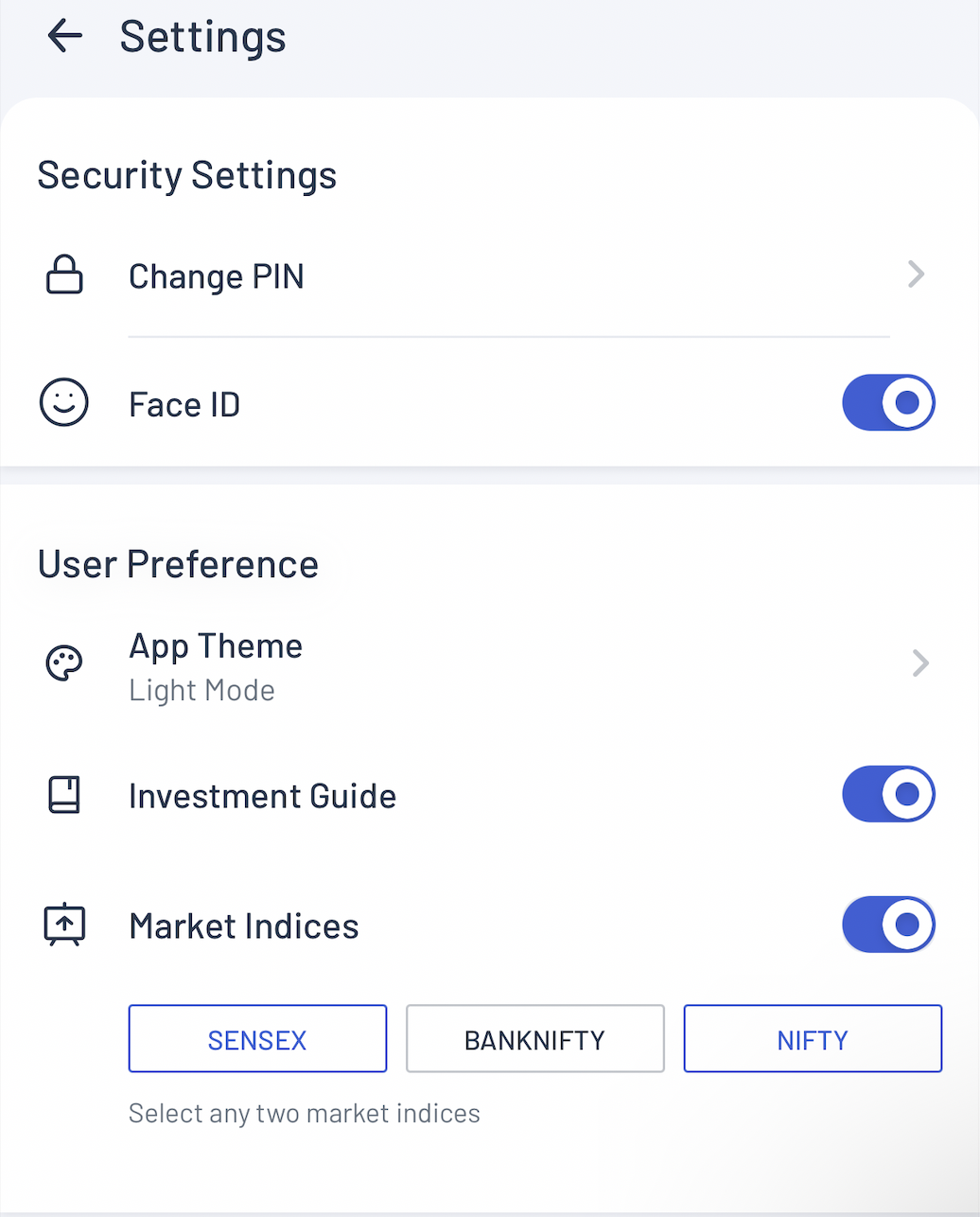This screenshot has height=1217, width=980.
Task: Open Change PIN via its chevron
Action: pyautogui.click(x=916, y=275)
